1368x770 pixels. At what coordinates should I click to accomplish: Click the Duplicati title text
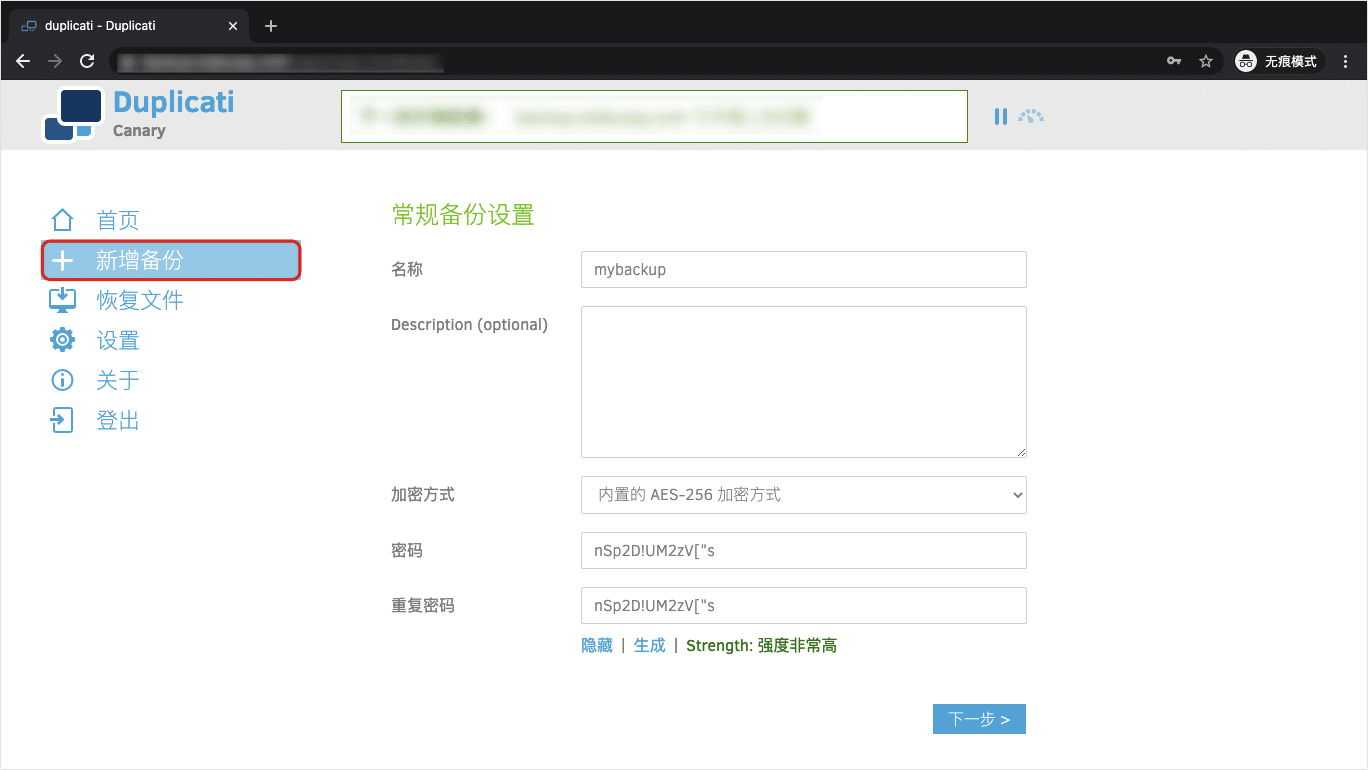click(174, 102)
